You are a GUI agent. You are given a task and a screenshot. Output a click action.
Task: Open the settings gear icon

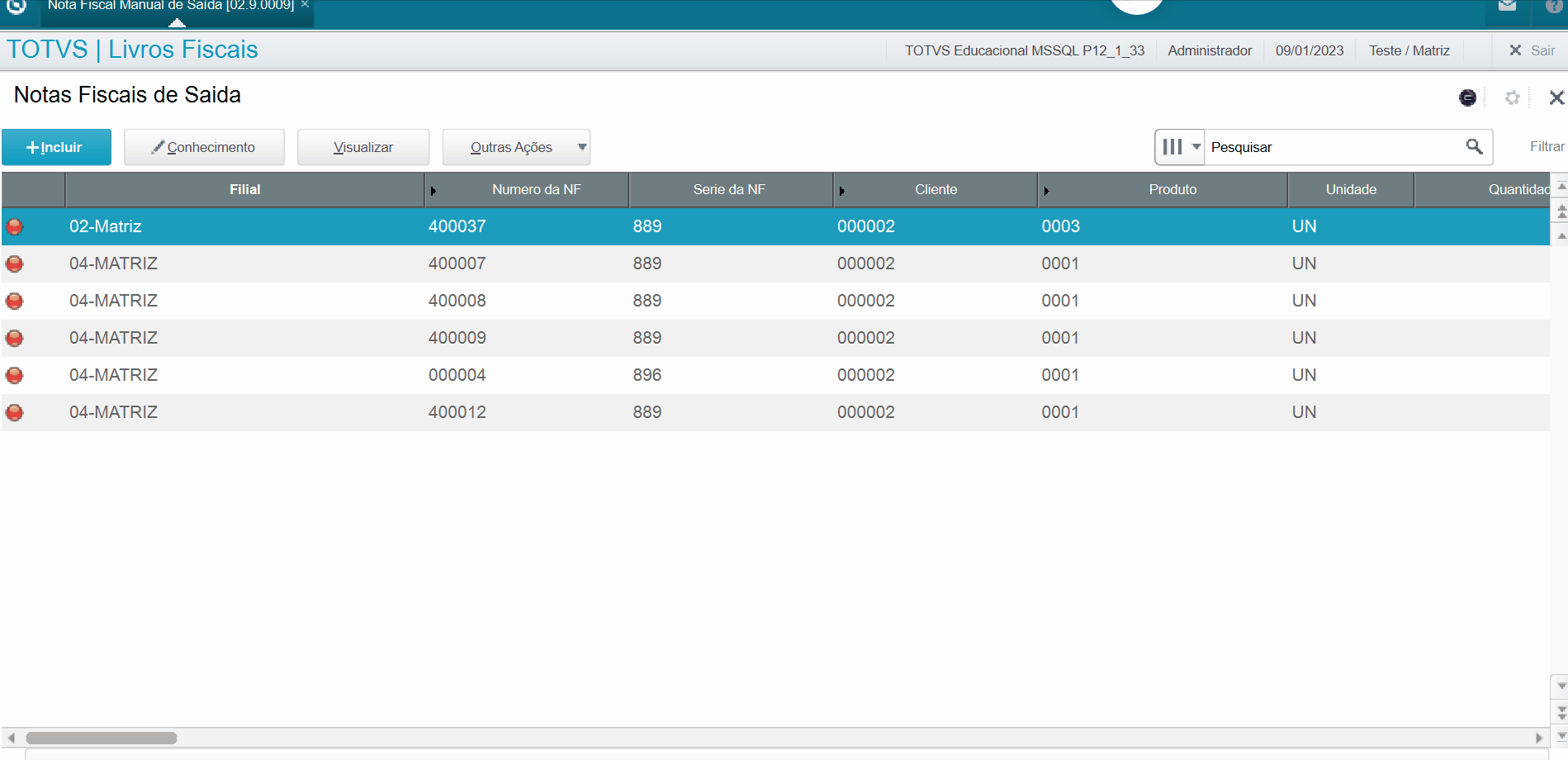(x=1512, y=97)
